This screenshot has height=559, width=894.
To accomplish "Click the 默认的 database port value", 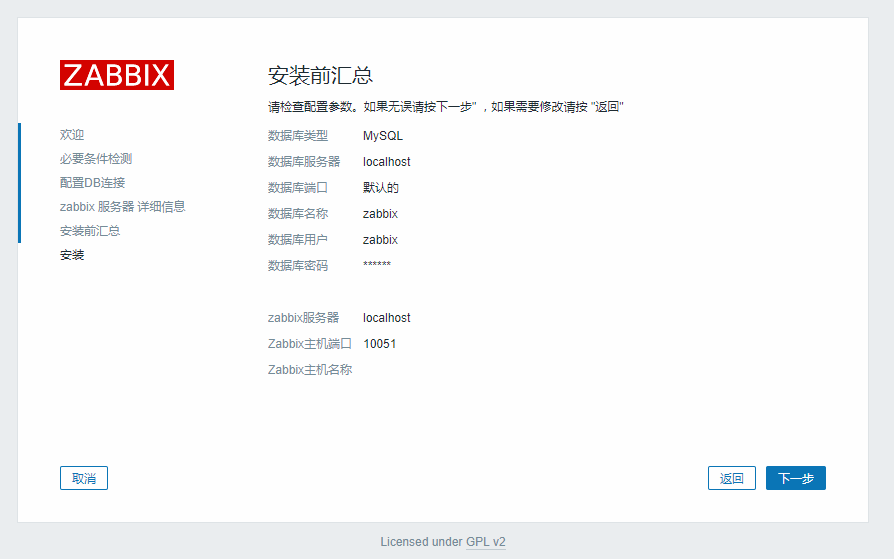I will click(x=381, y=188).
